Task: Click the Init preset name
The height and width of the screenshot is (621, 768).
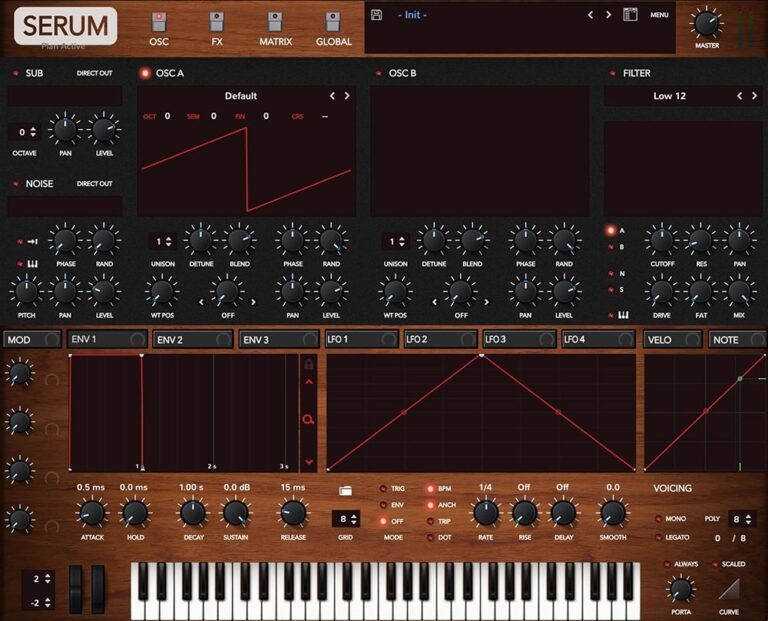Action: (x=412, y=15)
